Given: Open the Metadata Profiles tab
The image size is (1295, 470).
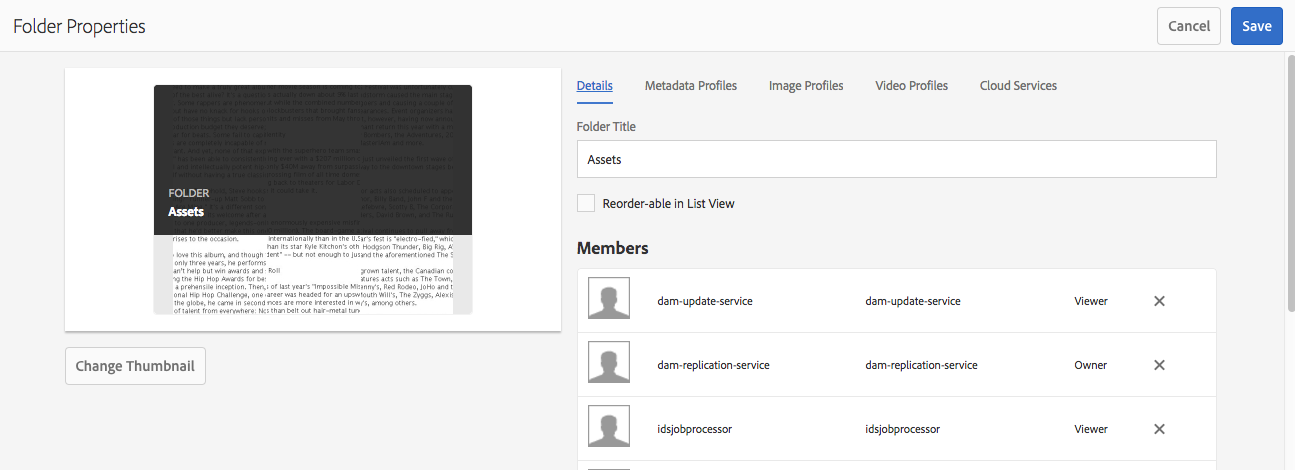Looking at the screenshot, I should click(x=691, y=86).
